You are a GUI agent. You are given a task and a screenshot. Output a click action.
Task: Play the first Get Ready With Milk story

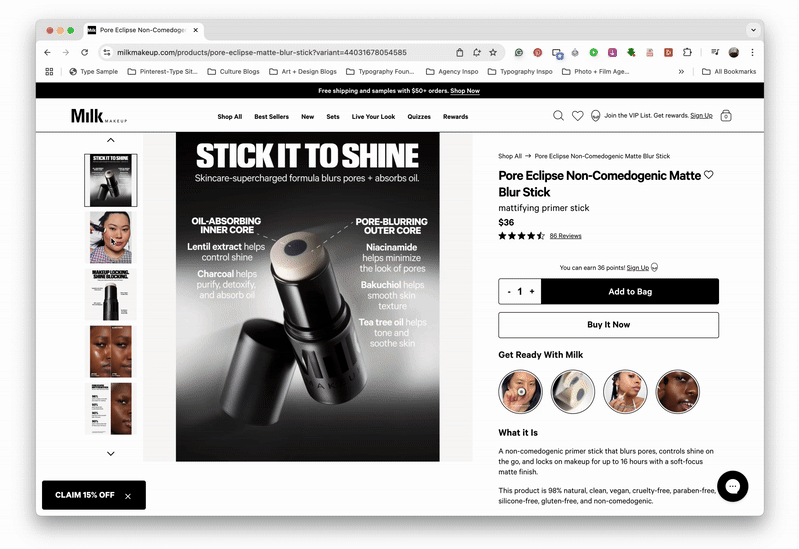[520, 391]
